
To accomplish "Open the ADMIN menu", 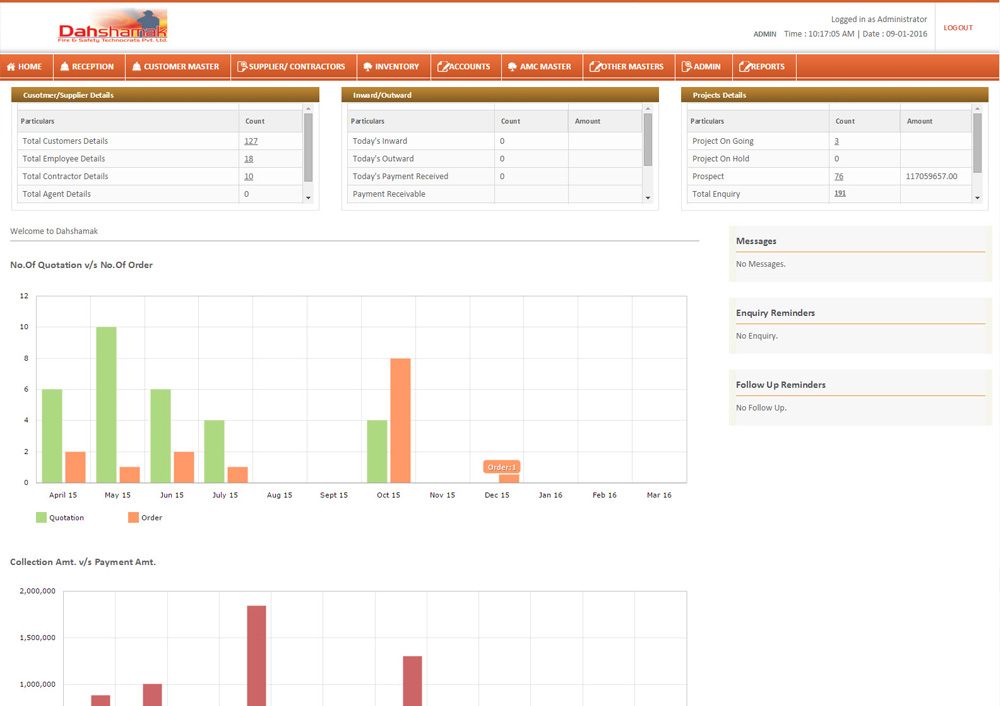I will 703,66.
